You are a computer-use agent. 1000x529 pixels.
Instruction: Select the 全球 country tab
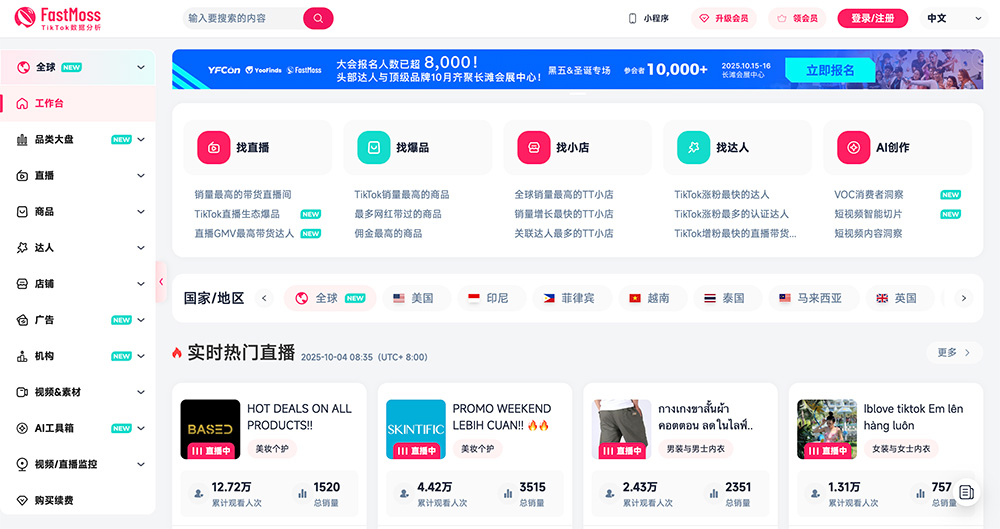[x=330, y=298]
